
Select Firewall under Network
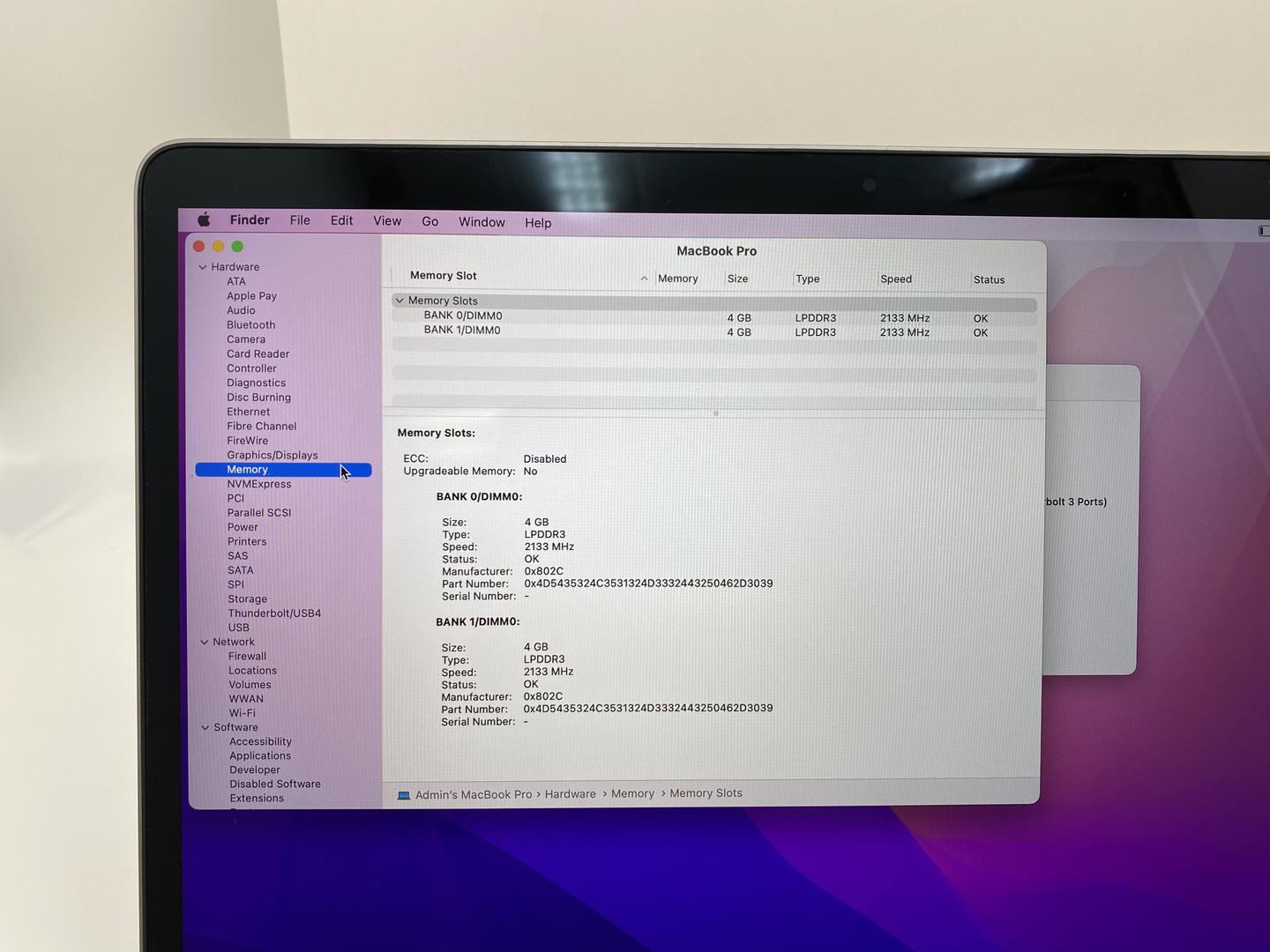click(x=247, y=657)
